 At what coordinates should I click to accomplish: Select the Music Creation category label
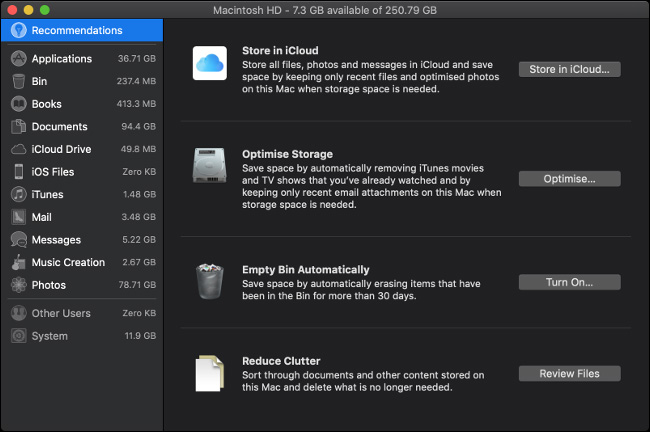coord(68,262)
